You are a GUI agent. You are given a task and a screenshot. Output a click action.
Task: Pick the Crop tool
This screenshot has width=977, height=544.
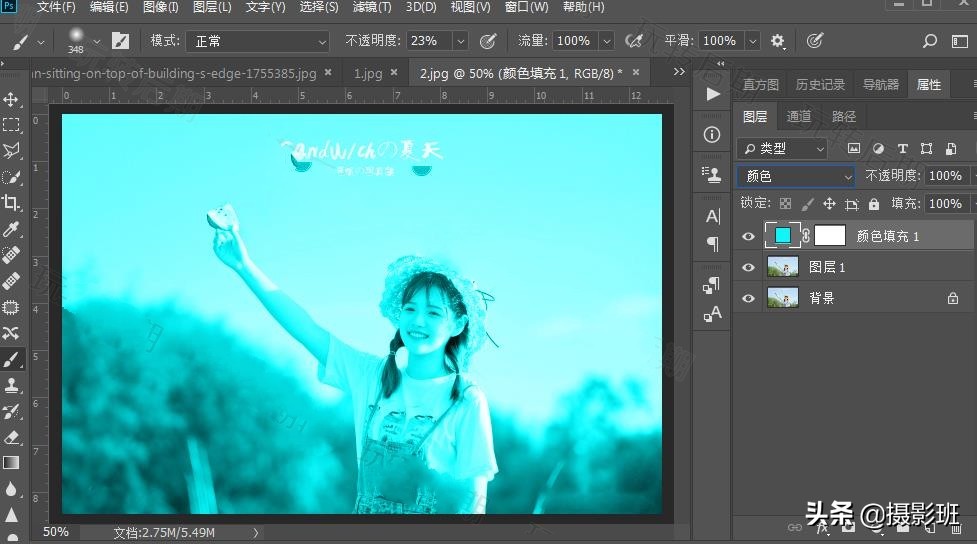tap(12, 203)
